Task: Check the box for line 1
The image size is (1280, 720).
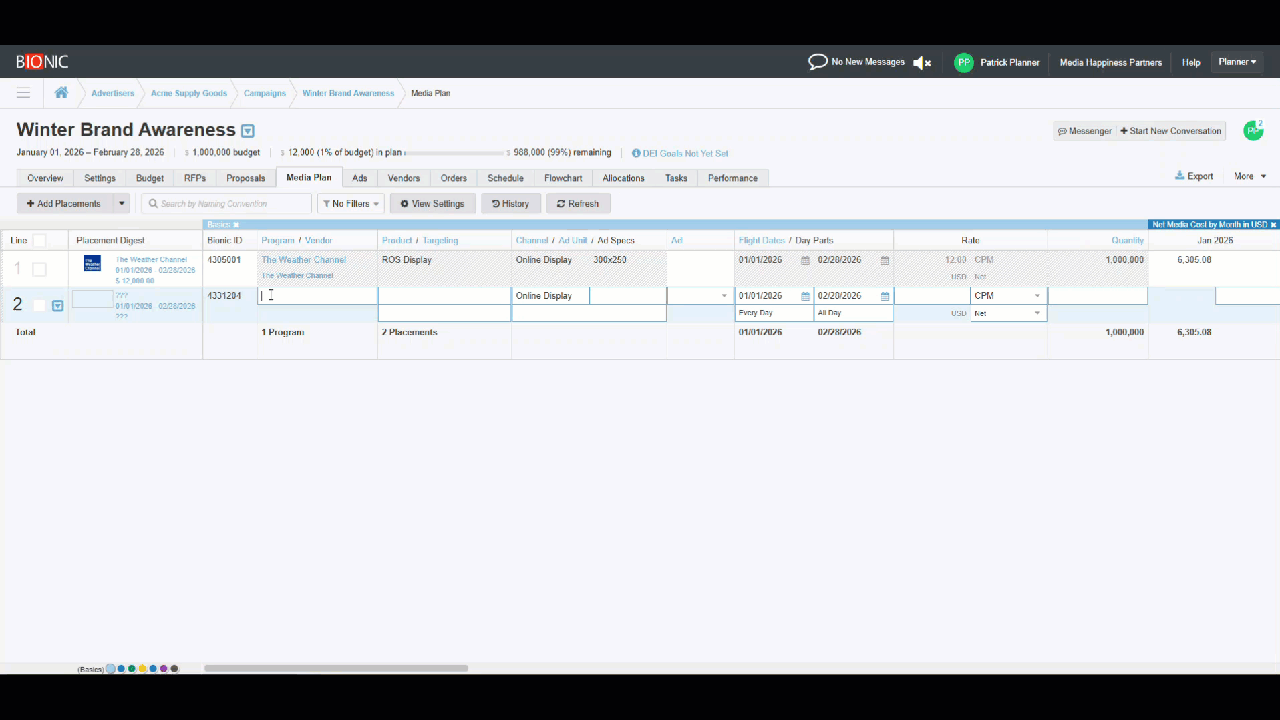Action: pyautogui.click(x=39, y=269)
